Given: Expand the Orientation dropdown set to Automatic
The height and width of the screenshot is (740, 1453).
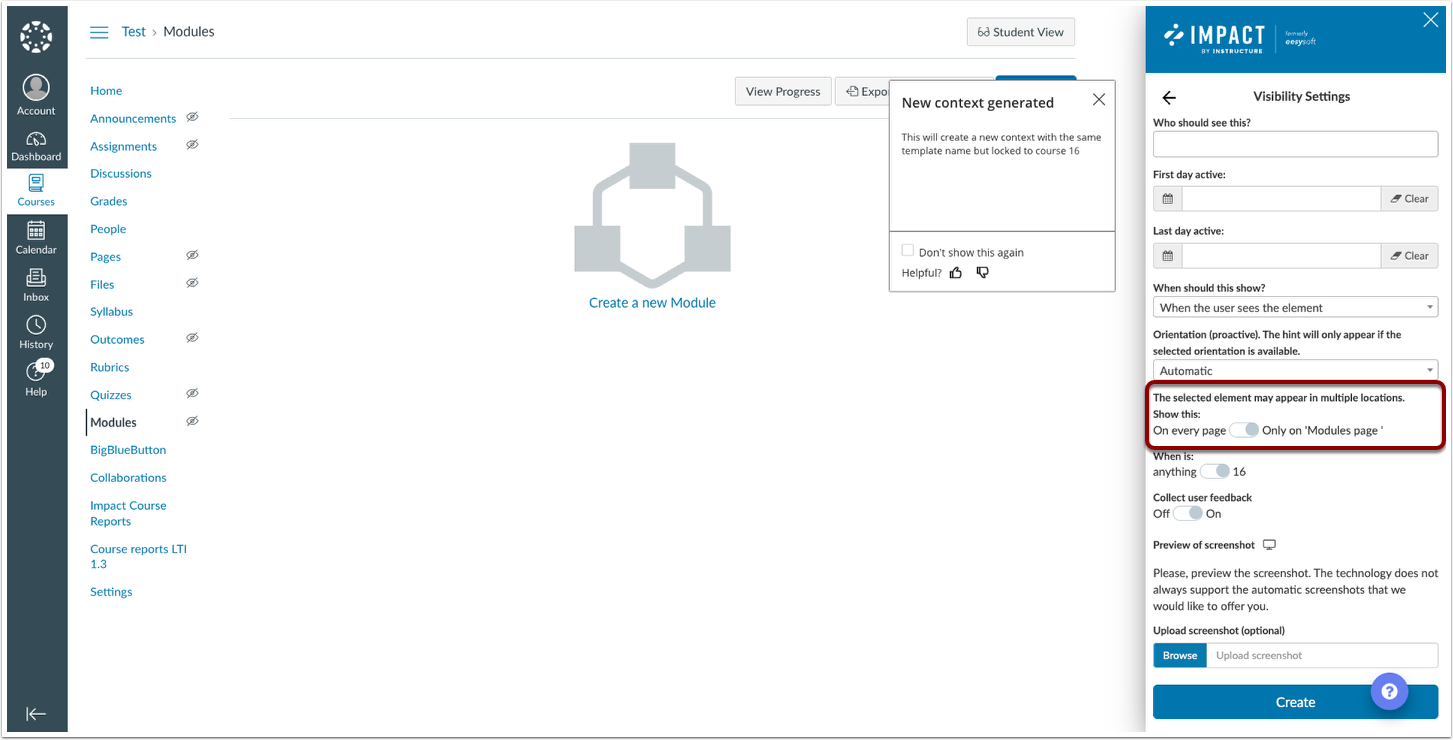Looking at the screenshot, I should [x=1295, y=370].
